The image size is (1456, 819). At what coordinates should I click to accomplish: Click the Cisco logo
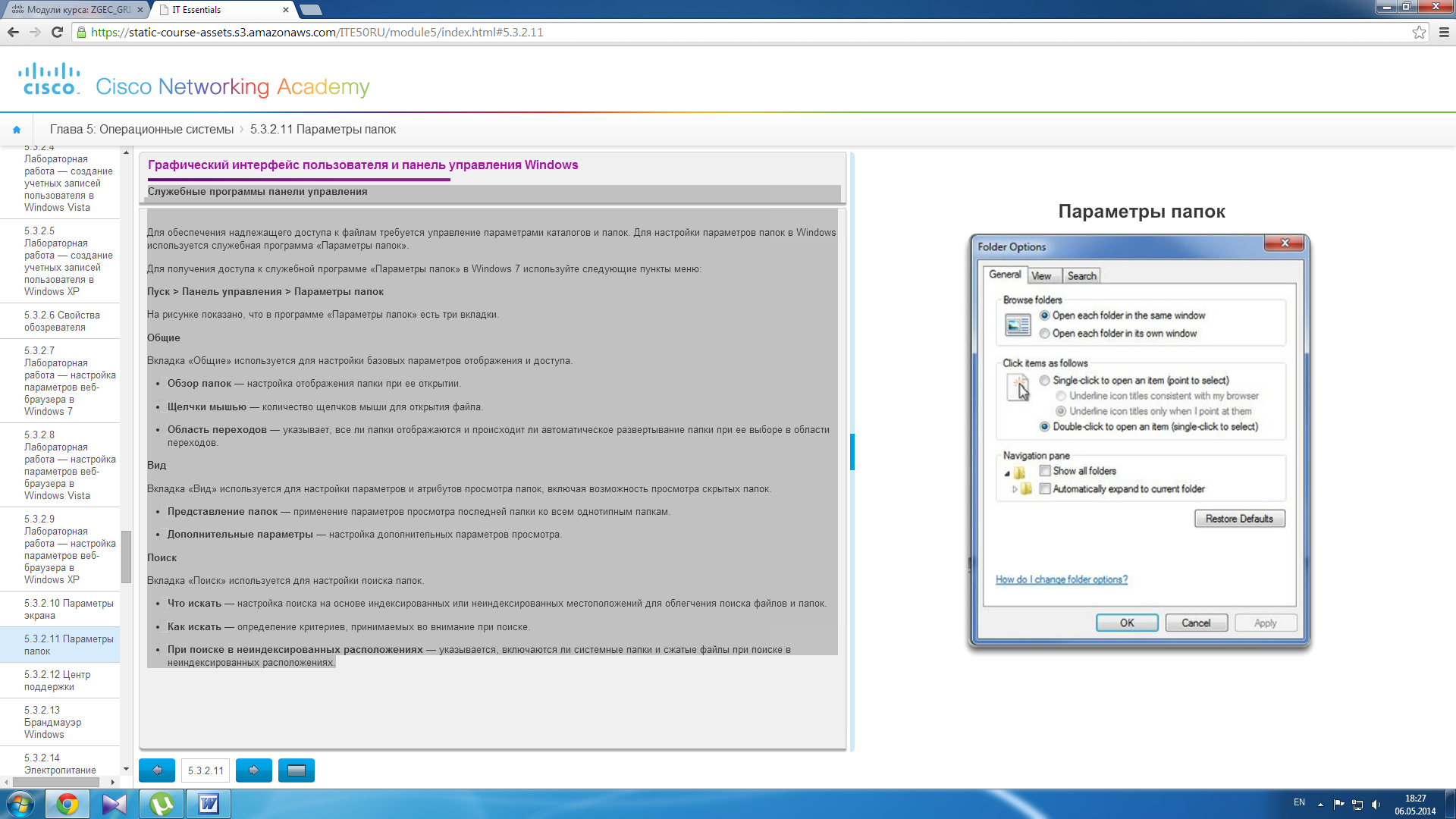pos(49,80)
